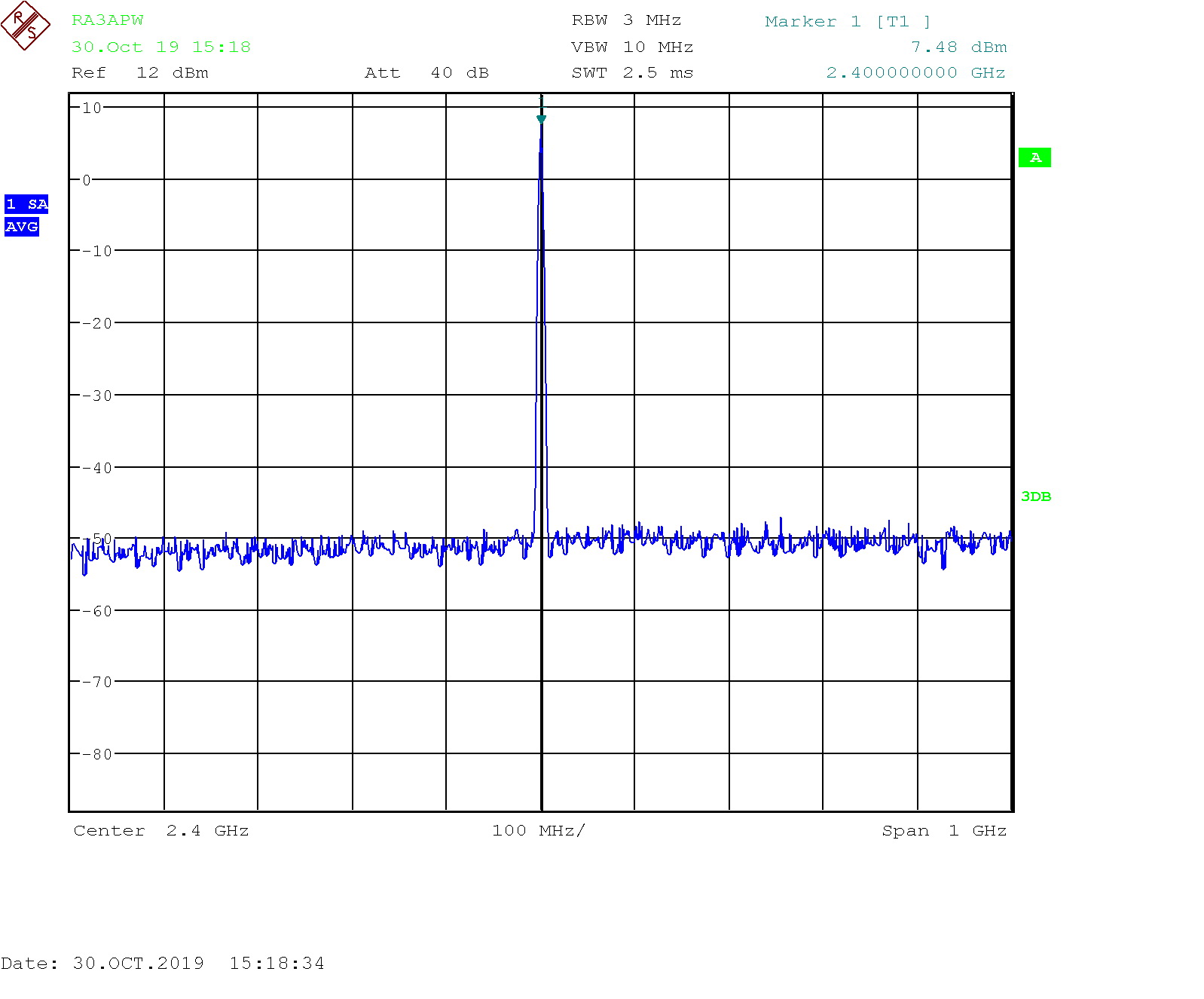Click the '-80' y-axis level label
Screen dimensions: 1204x999
97,754
